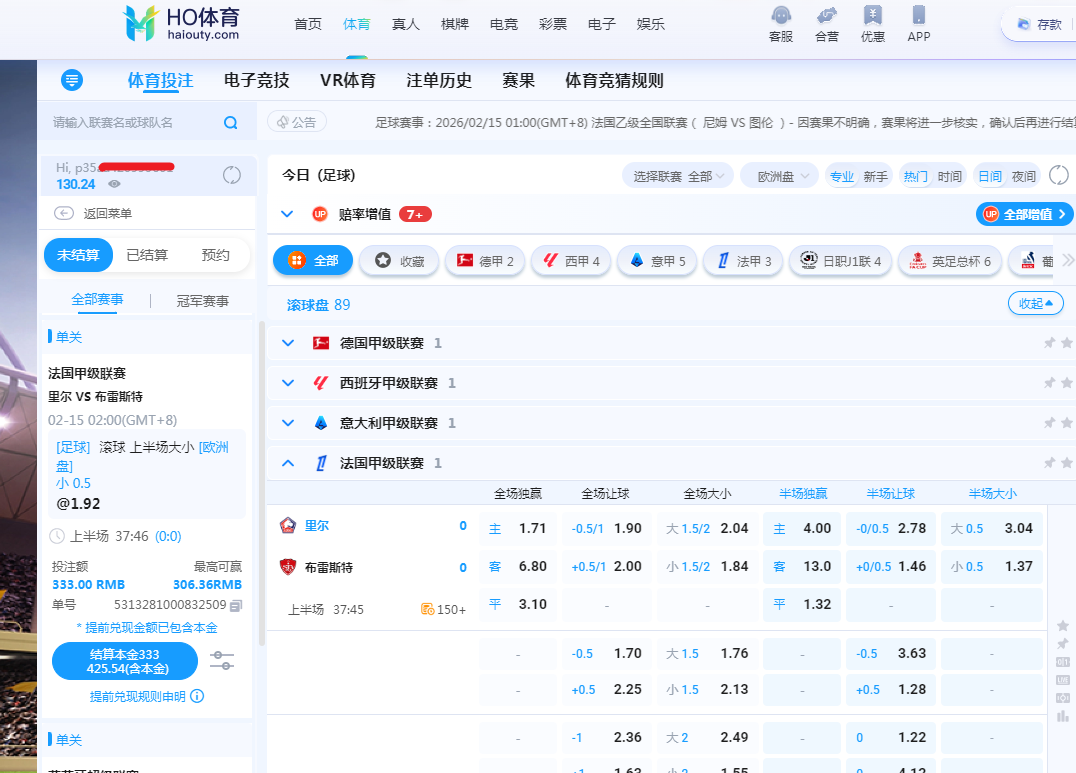Open cash-out rules info icon
This screenshot has height=773, width=1076.
point(197,696)
